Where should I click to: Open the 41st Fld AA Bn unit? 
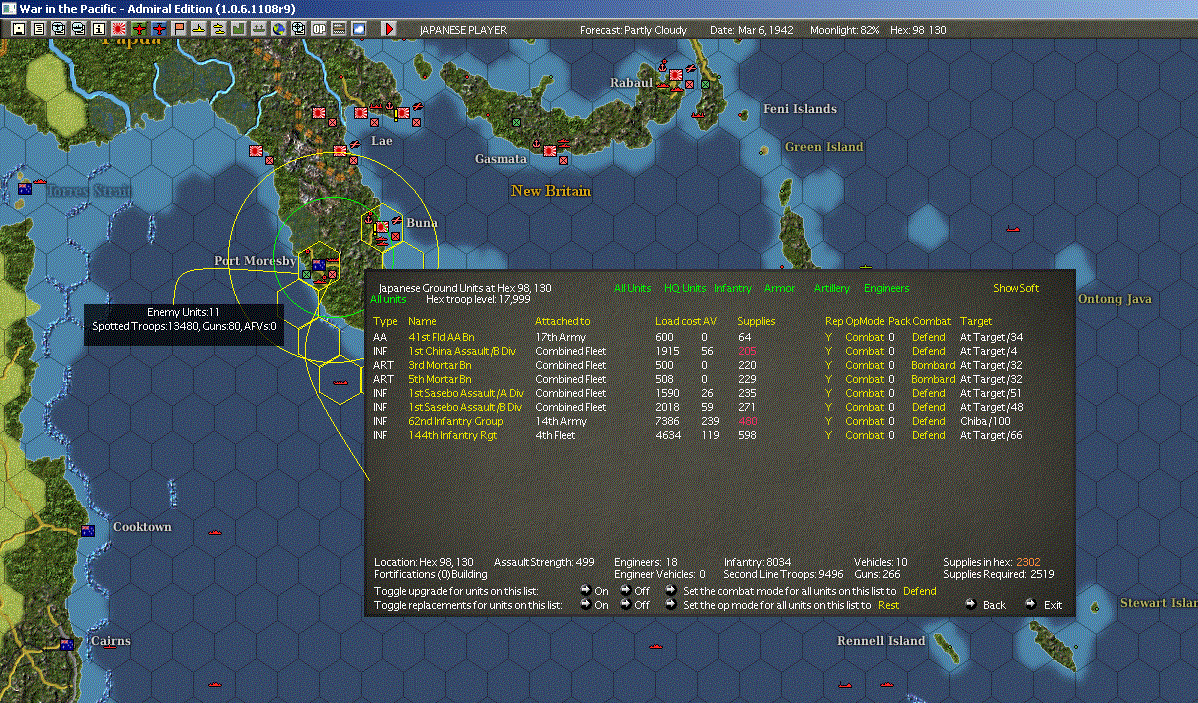click(441, 337)
